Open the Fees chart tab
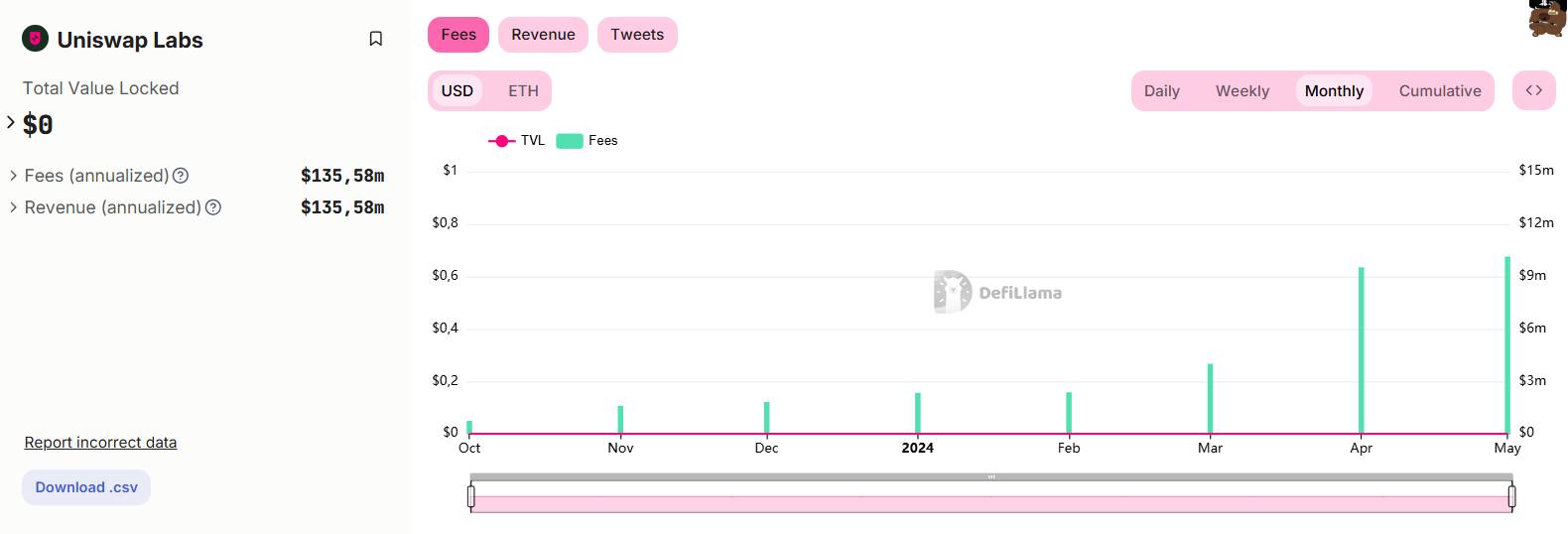 [458, 35]
